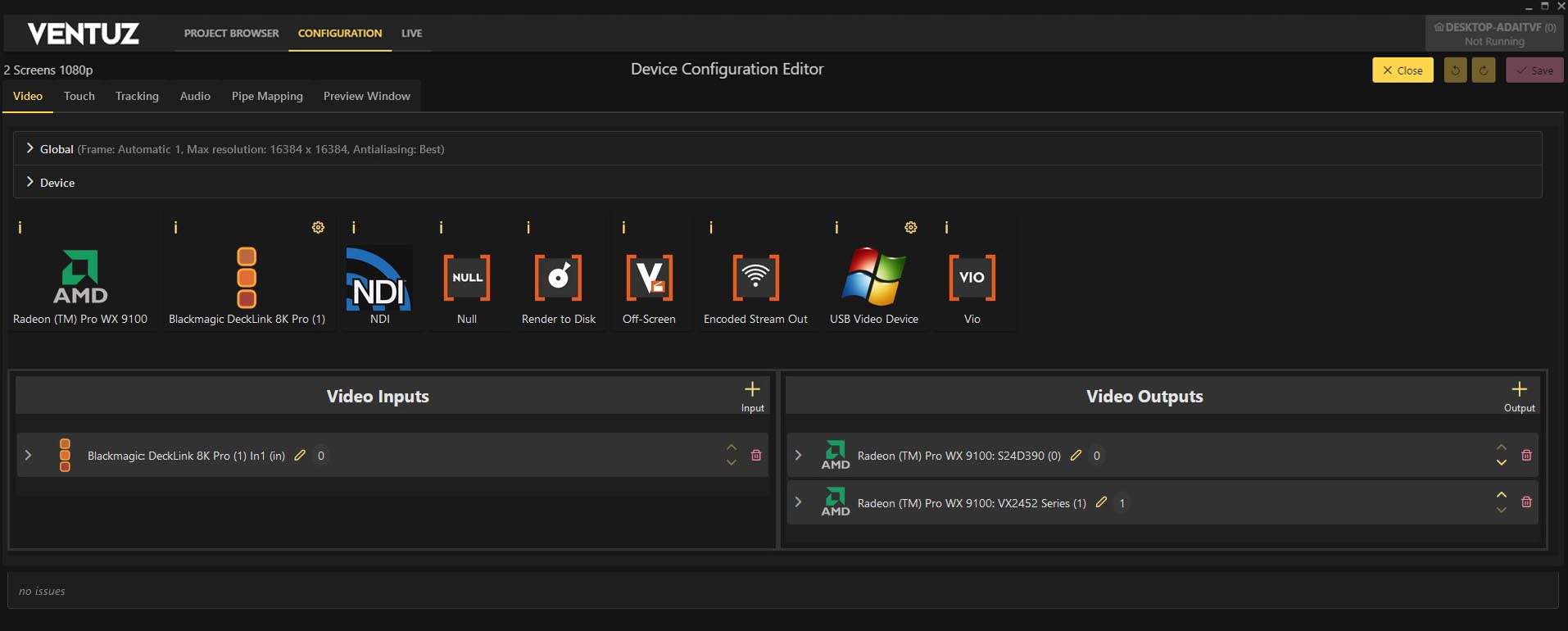
Task: Expand the Device section
Action: coord(30,182)
